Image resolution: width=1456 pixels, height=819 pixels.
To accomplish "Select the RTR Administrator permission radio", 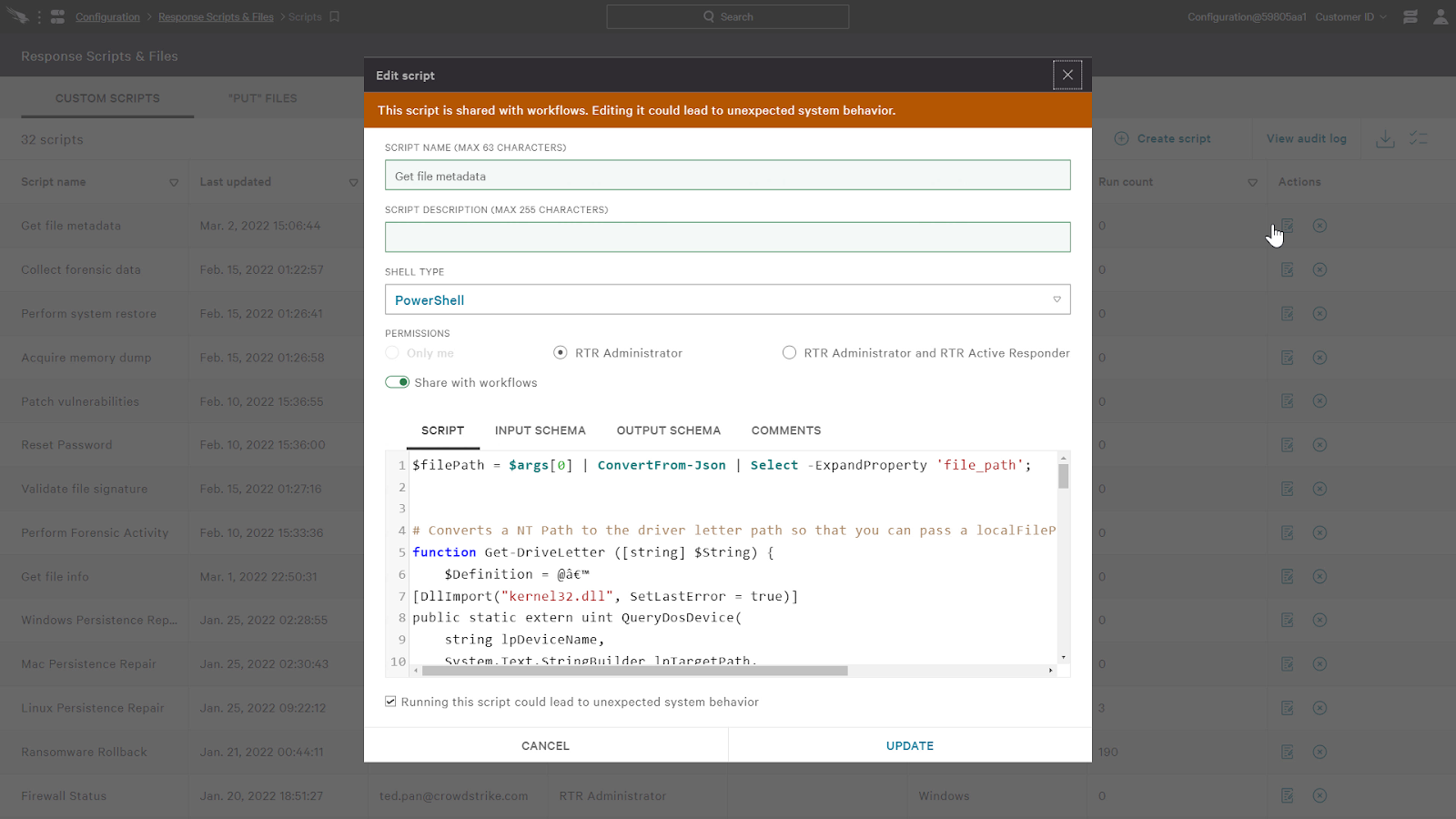I will point(561,353).
